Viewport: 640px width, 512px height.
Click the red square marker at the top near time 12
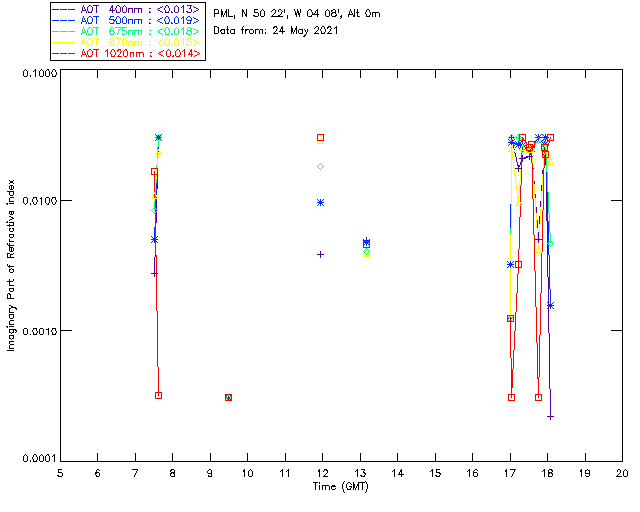click(x=321, y=138)
